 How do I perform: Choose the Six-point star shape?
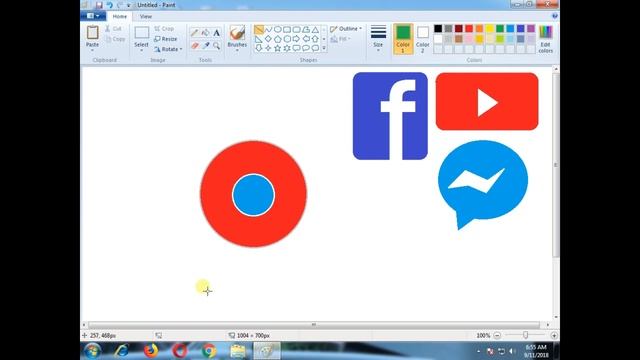(287, 48)
